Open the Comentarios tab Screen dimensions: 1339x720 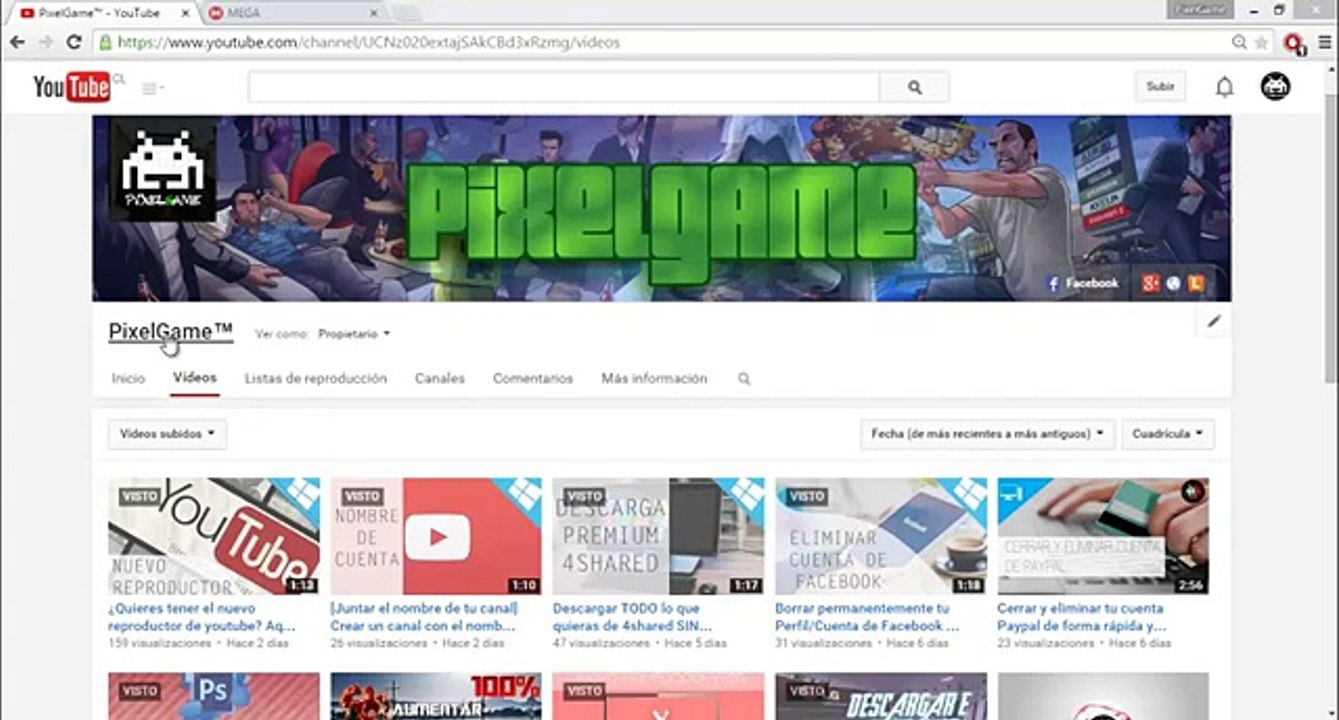click(533, 379)
